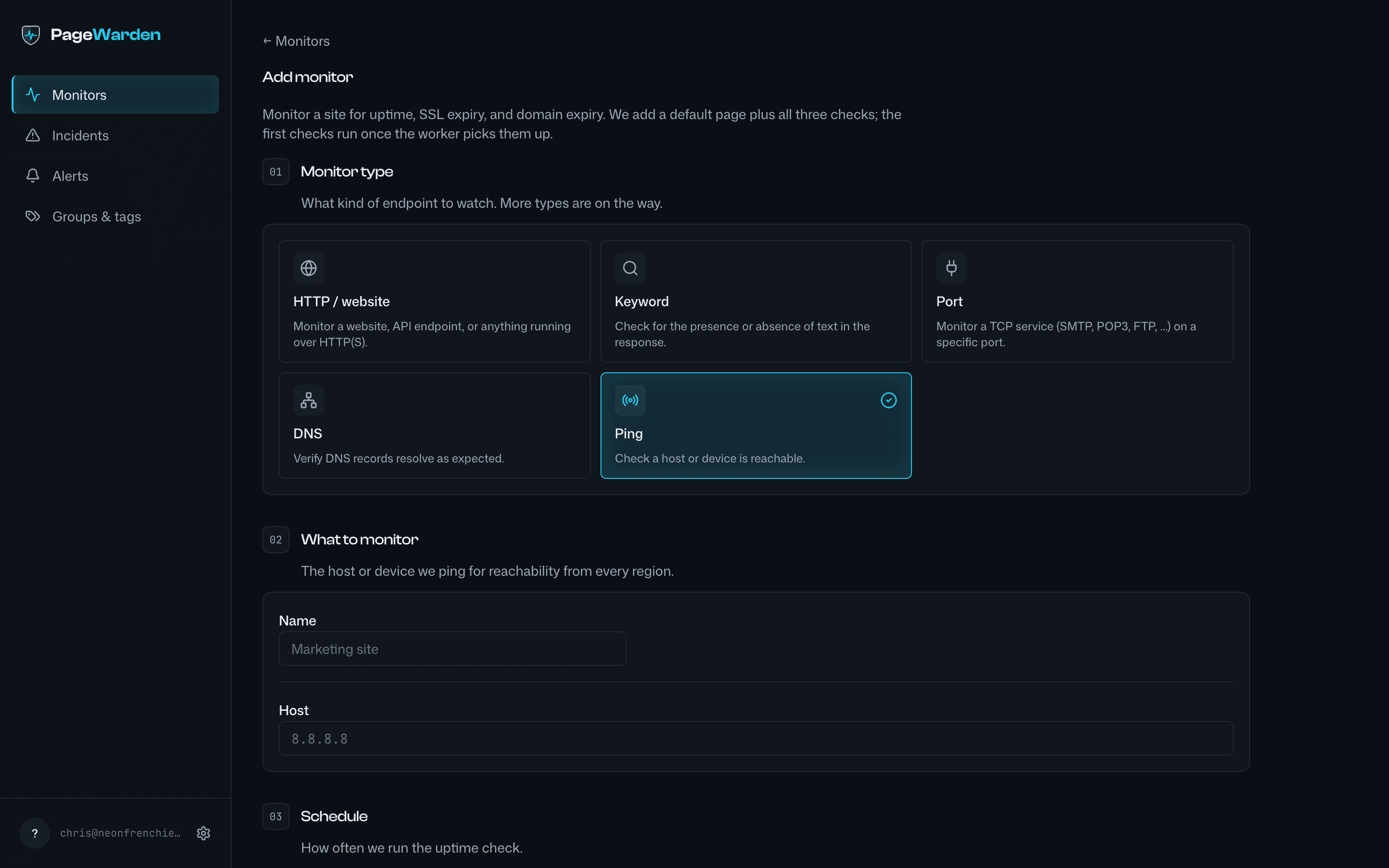Image resolution: width=1389 pixels, height=868 pixels.
Task: Focus the Host field showing 8.8.8.8
Action: point(756,738)
